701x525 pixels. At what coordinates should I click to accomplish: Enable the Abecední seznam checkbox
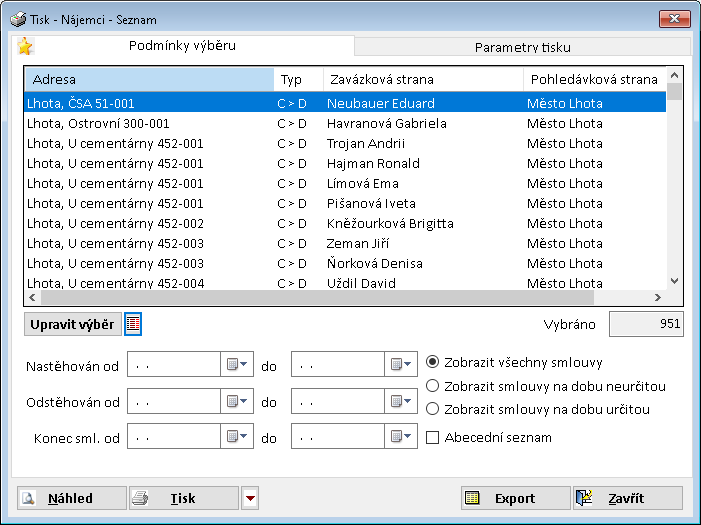(433, 437)
